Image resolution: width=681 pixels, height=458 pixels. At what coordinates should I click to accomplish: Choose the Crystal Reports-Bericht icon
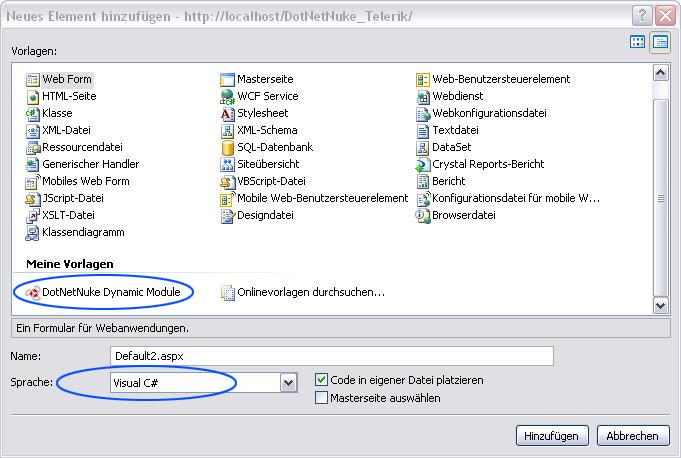click(x=423, y=165)
